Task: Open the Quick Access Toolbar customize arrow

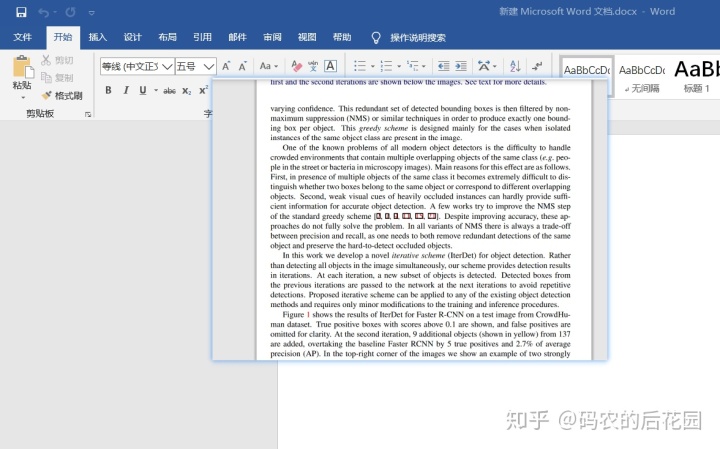Action: 91,13
